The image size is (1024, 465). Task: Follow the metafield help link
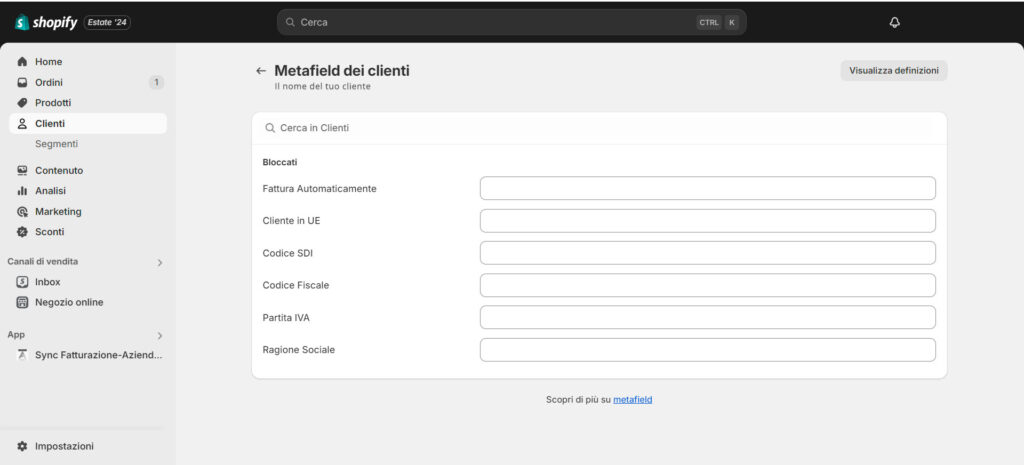[632, 400]
